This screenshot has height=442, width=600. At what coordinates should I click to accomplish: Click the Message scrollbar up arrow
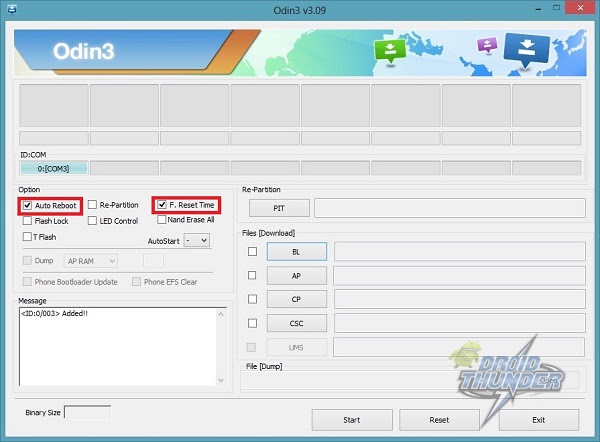point(221,314)
